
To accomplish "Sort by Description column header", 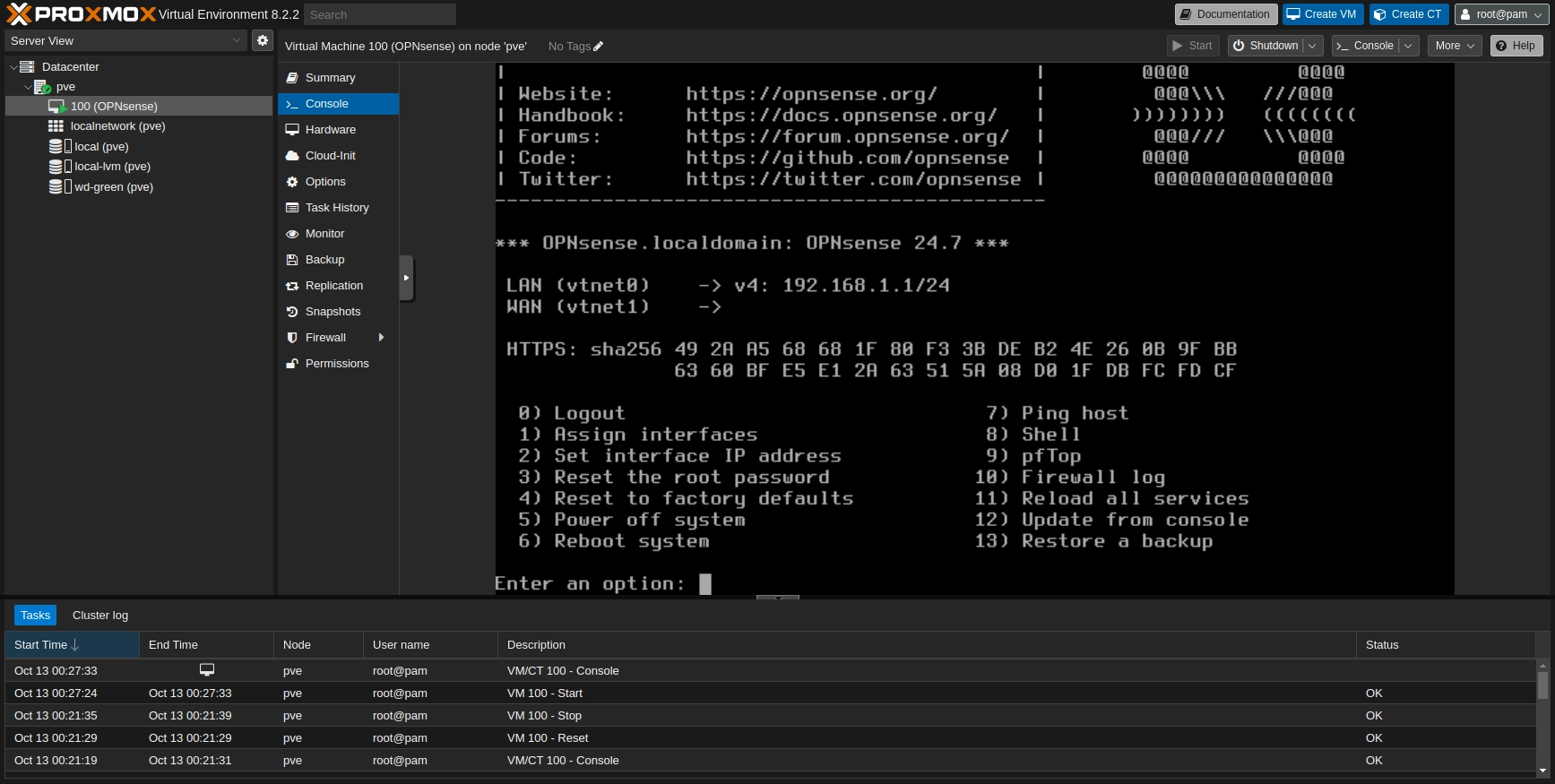I will (927, 645).
